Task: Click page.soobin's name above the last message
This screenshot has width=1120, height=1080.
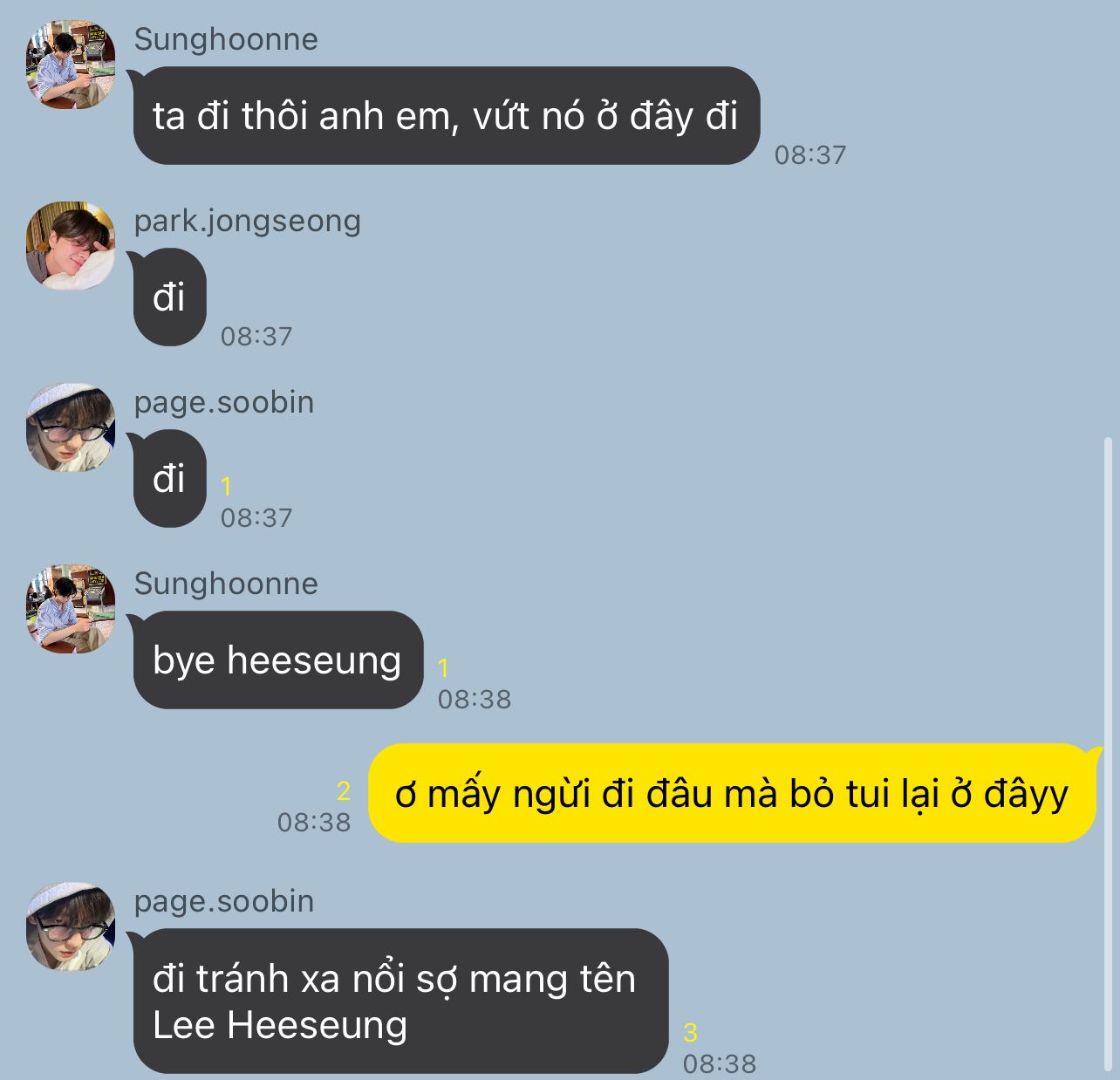Action: point(224,901)
